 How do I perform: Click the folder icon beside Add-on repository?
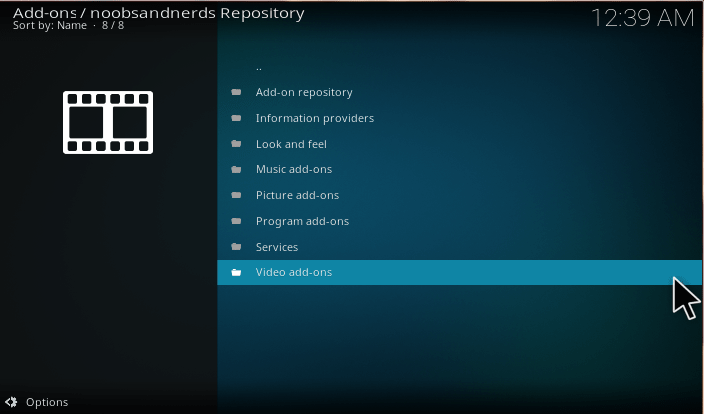point(236,92)
